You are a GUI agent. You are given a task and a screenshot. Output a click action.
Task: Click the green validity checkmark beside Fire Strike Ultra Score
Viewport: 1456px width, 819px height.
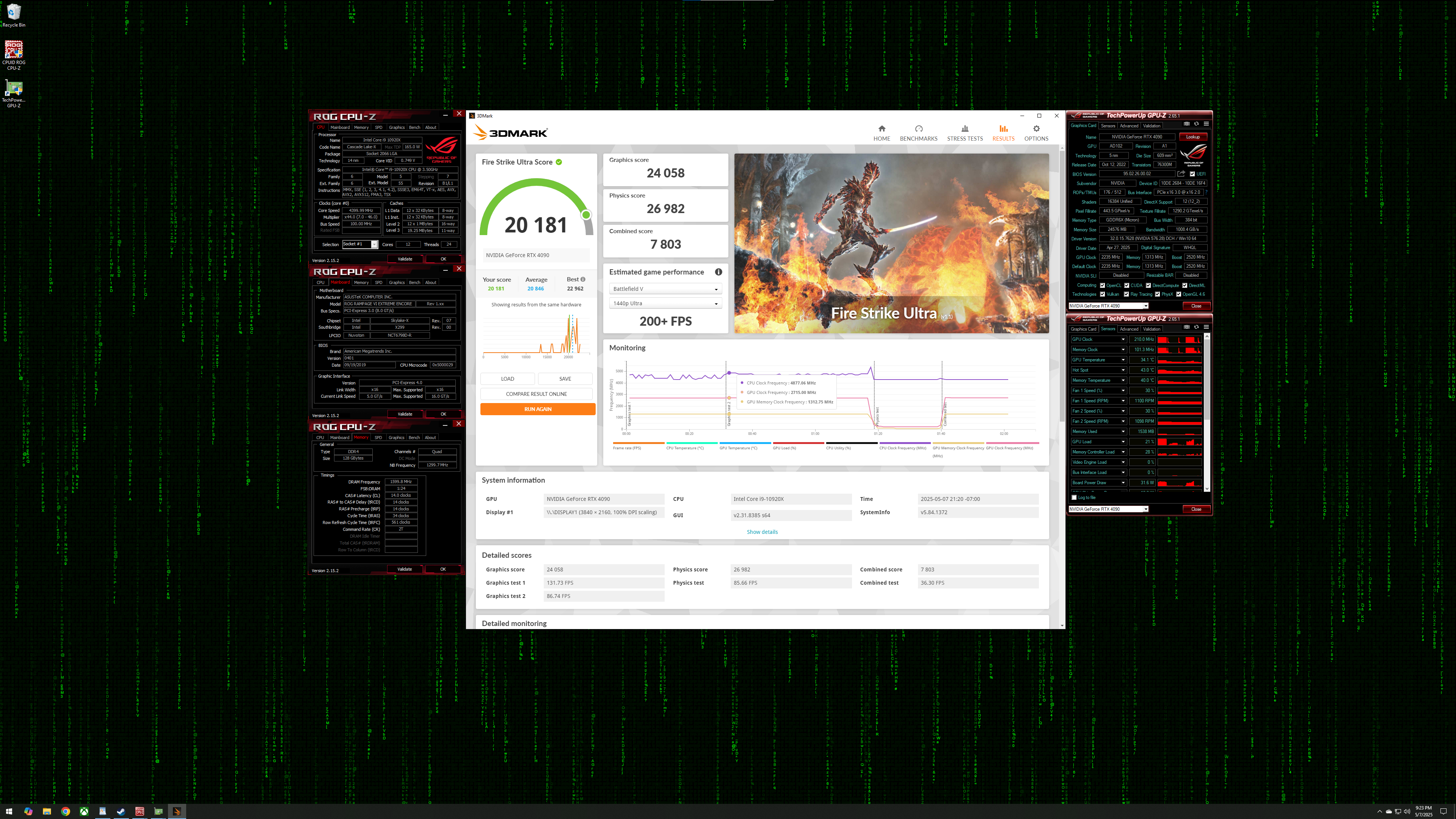click(x=559, y=162)
